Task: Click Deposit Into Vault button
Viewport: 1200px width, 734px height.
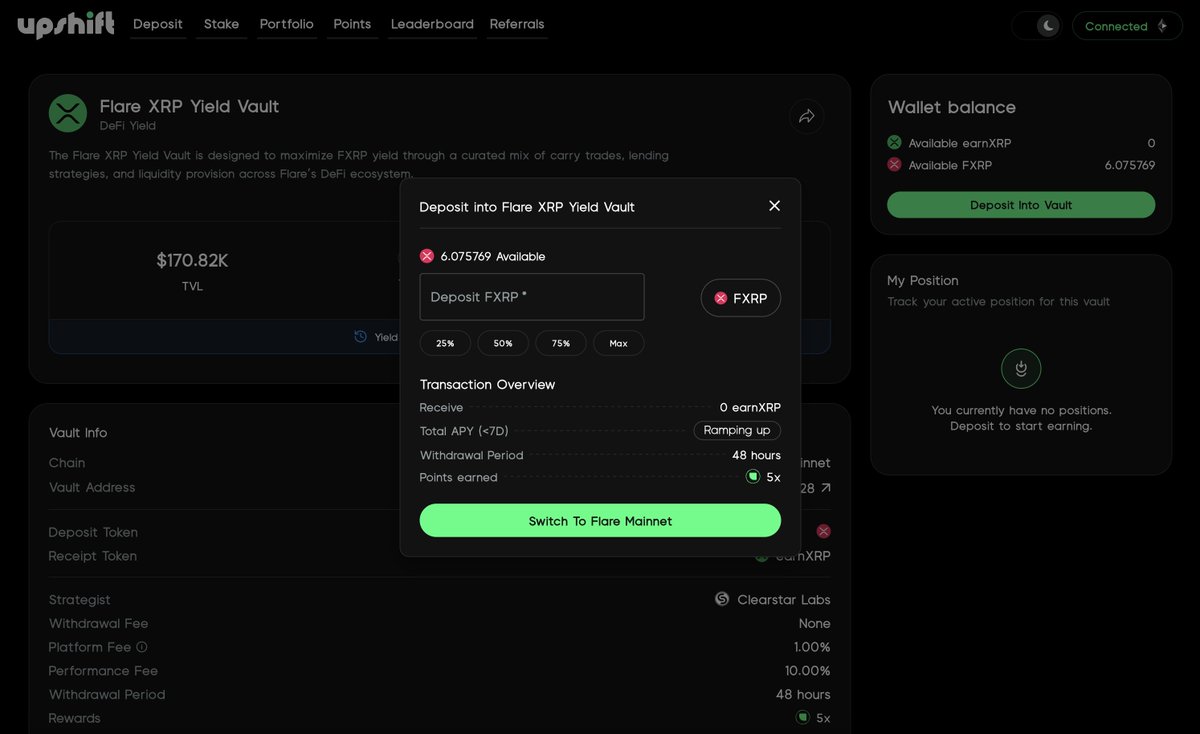Action: pyautogui.click(x=1021, y=205)
